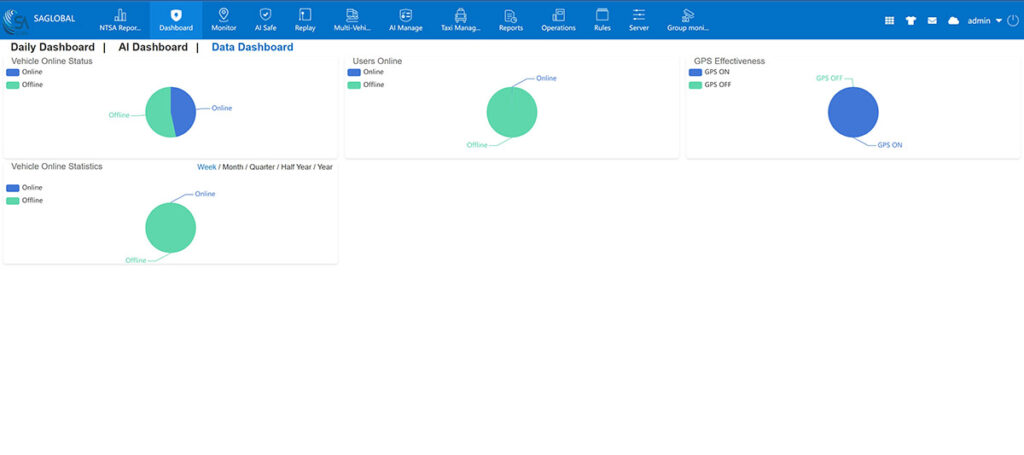Screen dimensions: 1024x455
Task: Click 'Online' label beside Users Online pie
Action: tap(547, 78)
